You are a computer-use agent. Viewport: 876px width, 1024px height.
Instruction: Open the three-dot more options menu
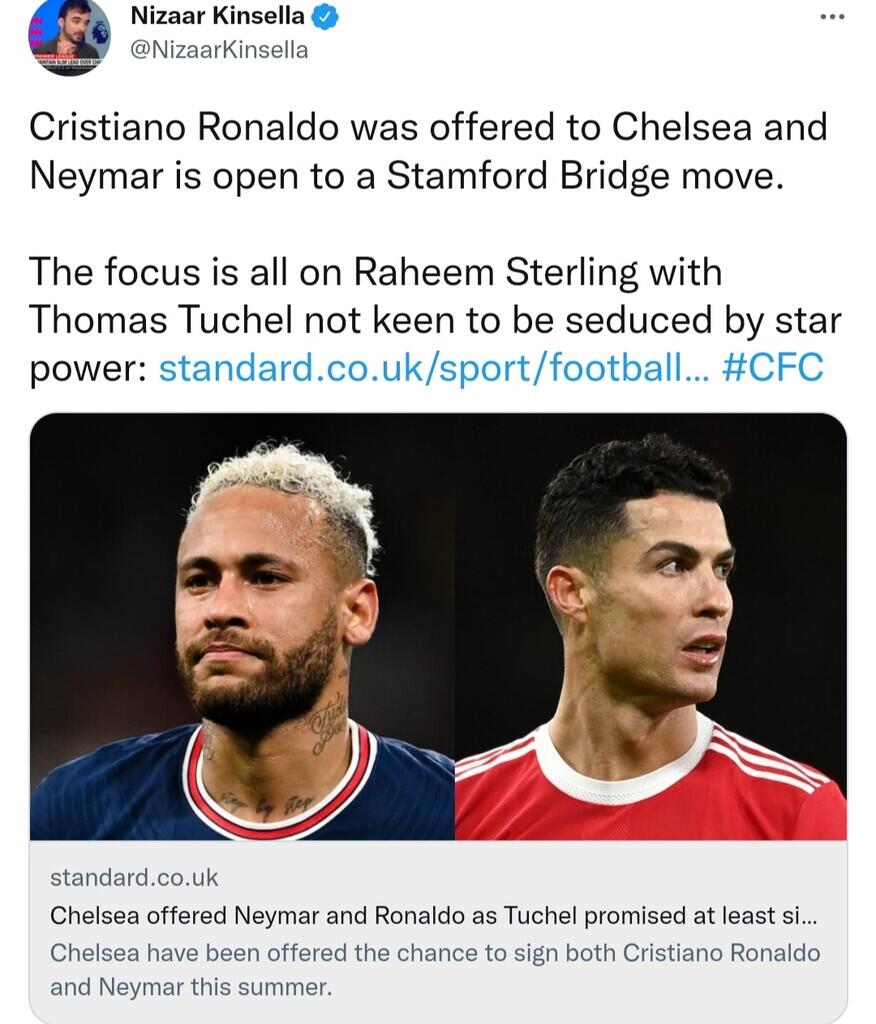click(832, 17)
